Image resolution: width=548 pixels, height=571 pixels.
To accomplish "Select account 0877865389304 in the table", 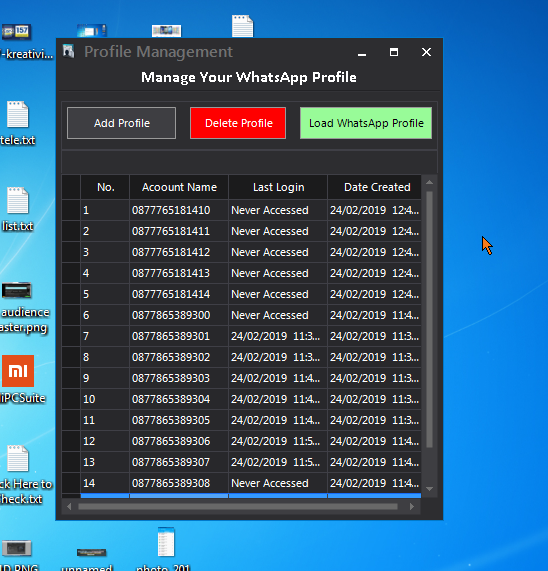I will click(179, 399).
